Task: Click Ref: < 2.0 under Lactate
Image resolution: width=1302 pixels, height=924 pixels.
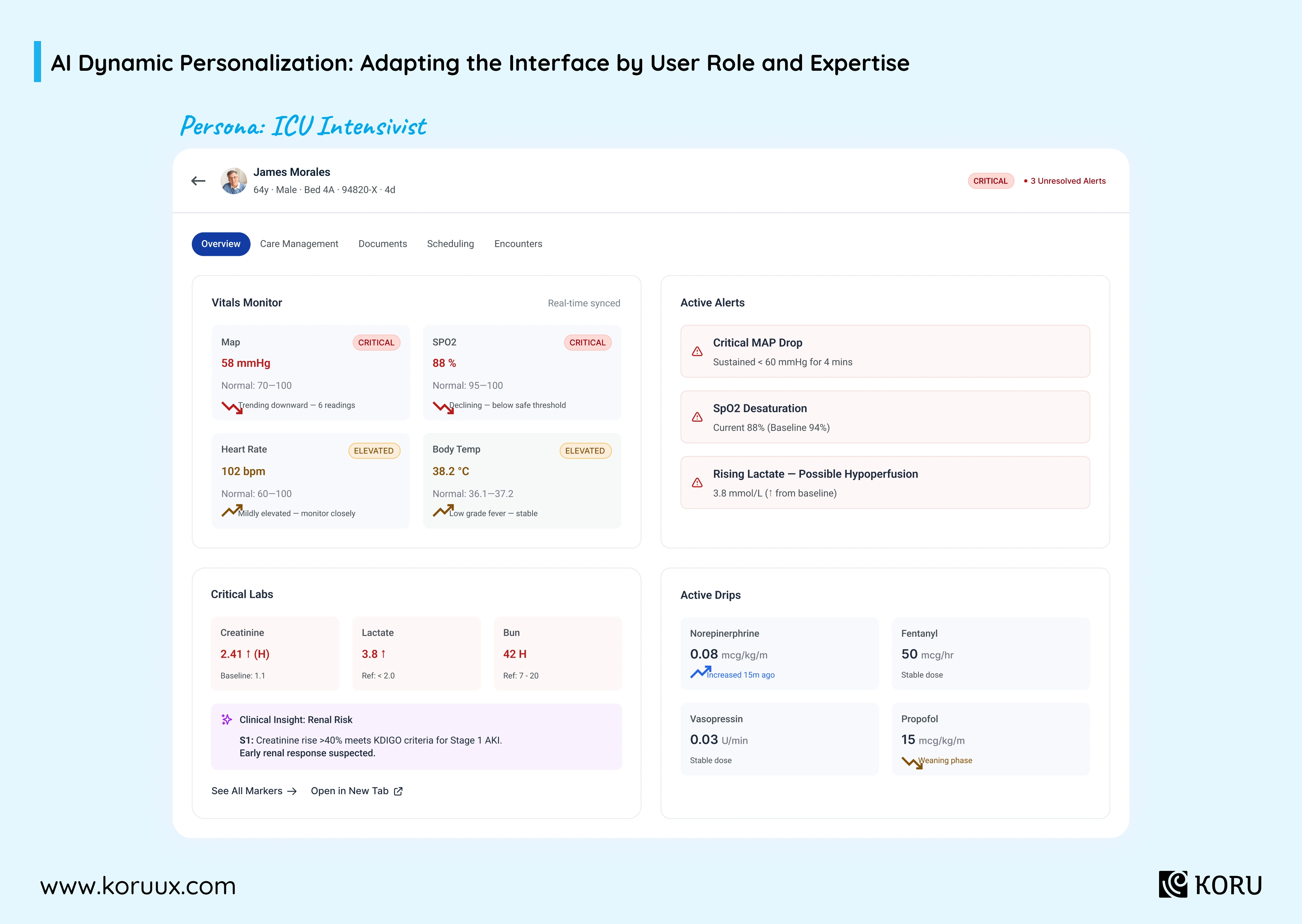Action: pyautogui.click(x=378, y=676)
